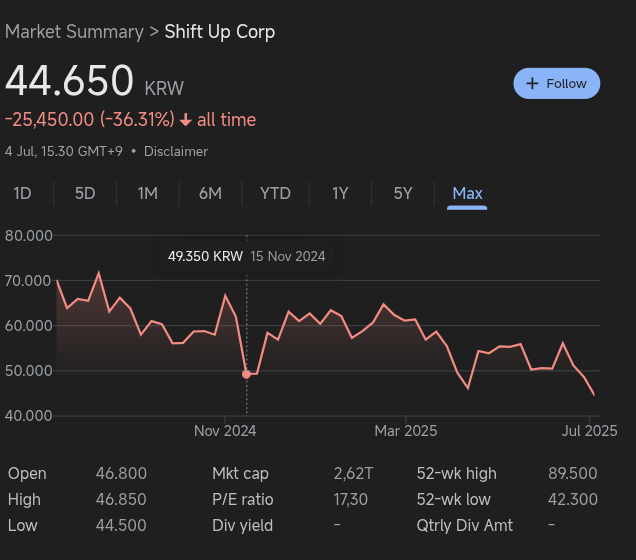Click the 40.000 axis label
The image size is (636, 560).
(x=28, y=416)
